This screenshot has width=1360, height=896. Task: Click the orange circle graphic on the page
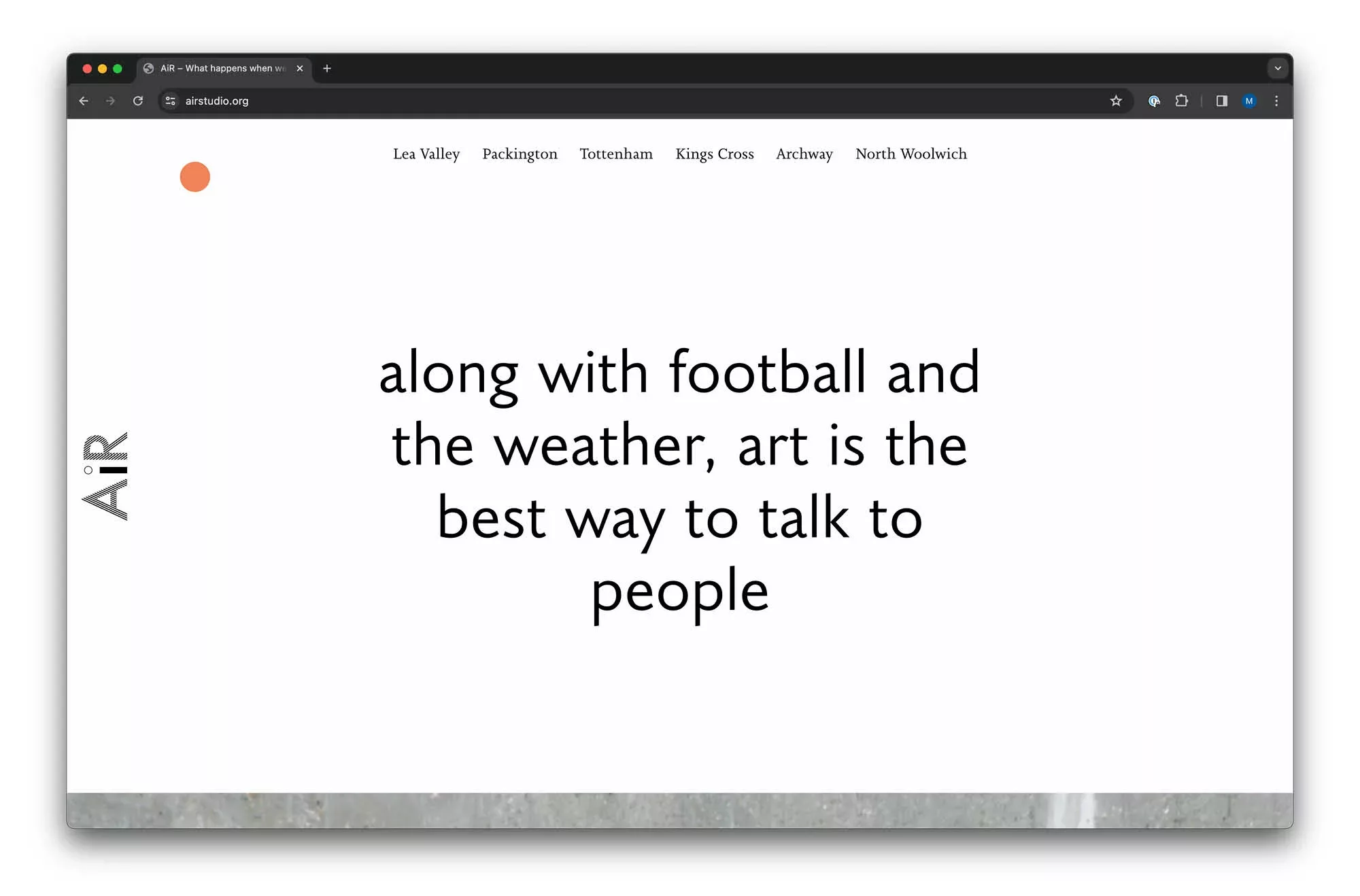coord(195,177)
